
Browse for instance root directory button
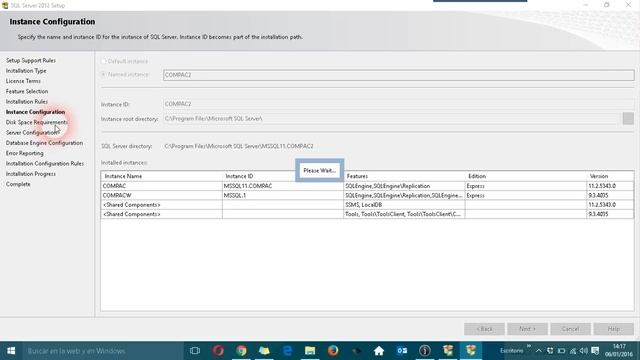628,119
